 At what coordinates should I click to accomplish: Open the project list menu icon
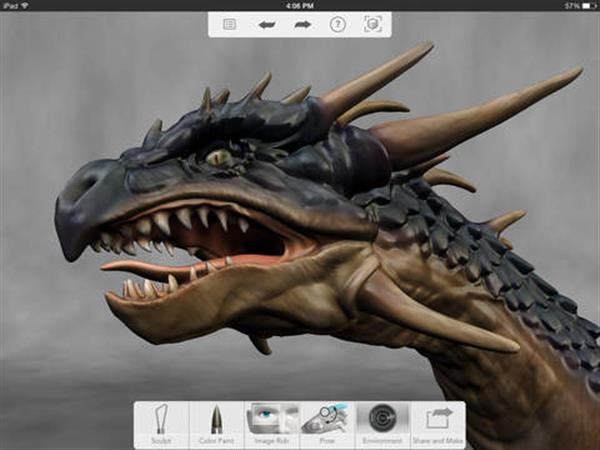pos(229,24)
